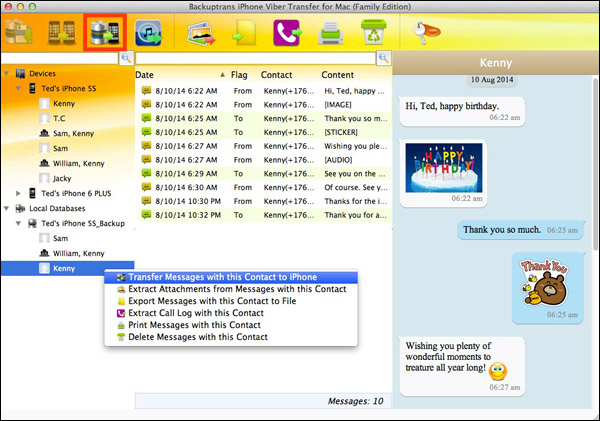Select the 10:32 PM 'Thank you for a...' row
The image size is (600, 421).
[x=264, y=215]
